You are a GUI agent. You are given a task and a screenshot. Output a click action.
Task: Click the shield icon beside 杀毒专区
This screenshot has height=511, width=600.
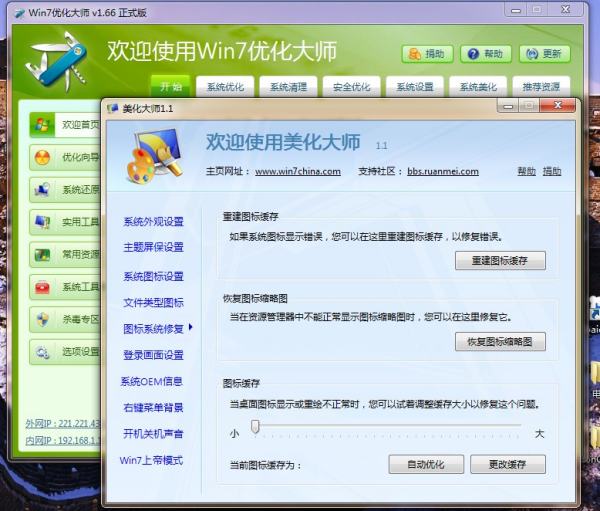coord(42,319)
